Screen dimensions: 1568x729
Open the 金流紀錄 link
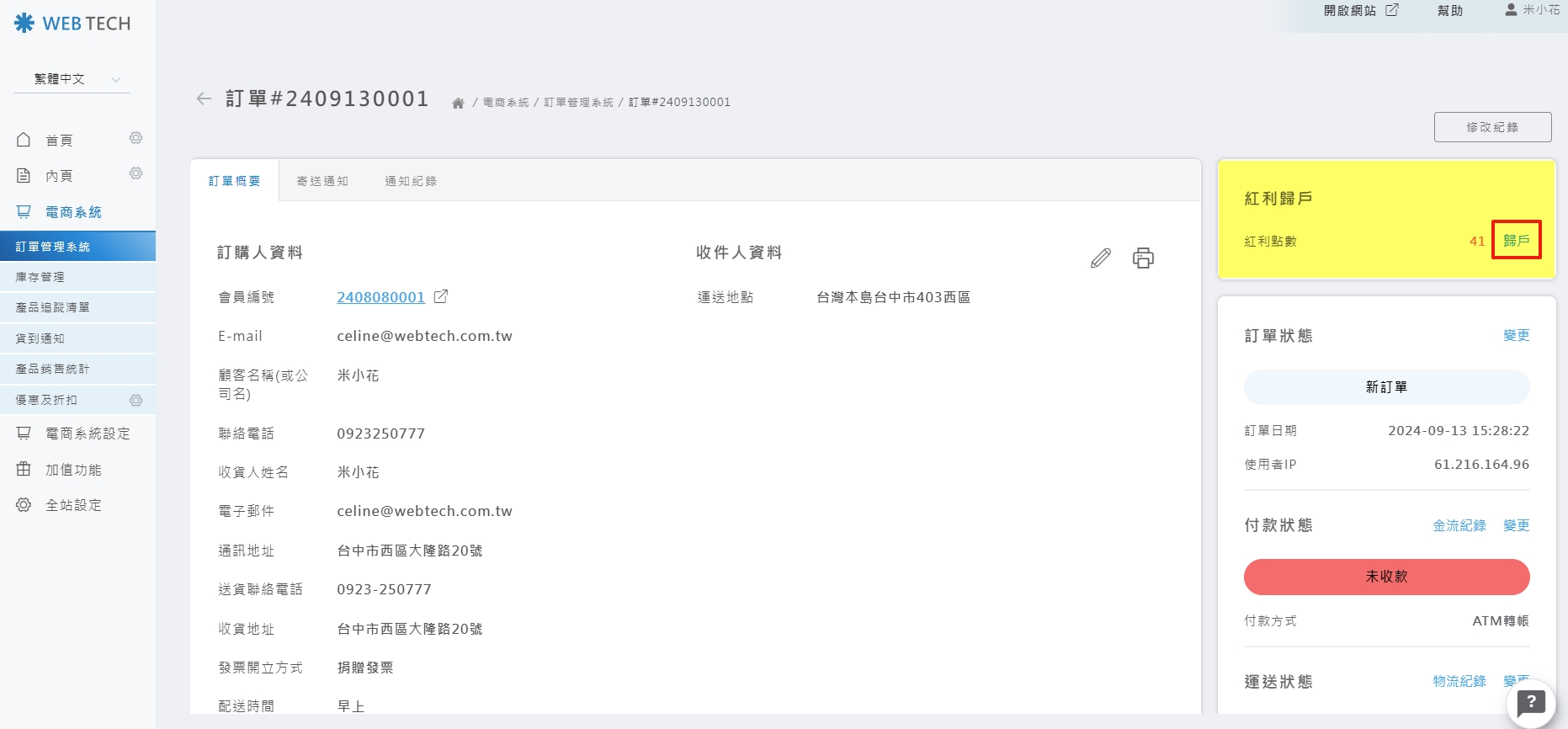point(1459,525)
